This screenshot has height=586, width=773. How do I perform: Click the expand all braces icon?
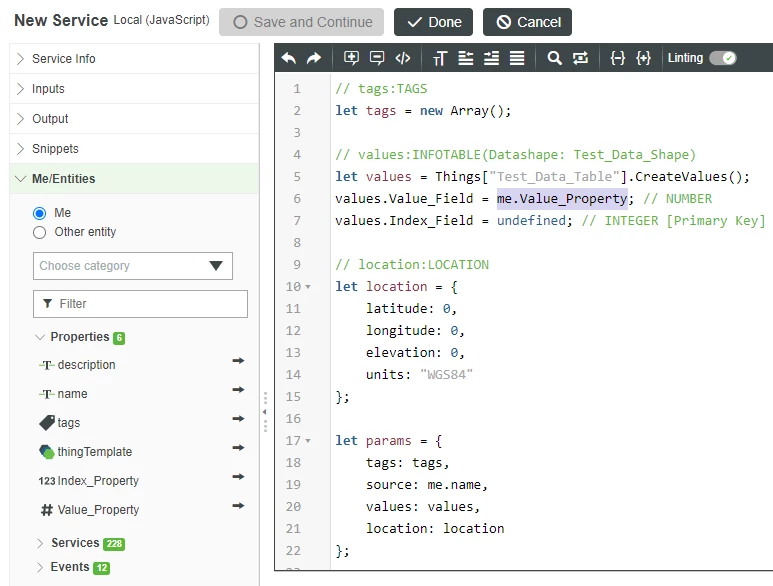coord(643,58)
